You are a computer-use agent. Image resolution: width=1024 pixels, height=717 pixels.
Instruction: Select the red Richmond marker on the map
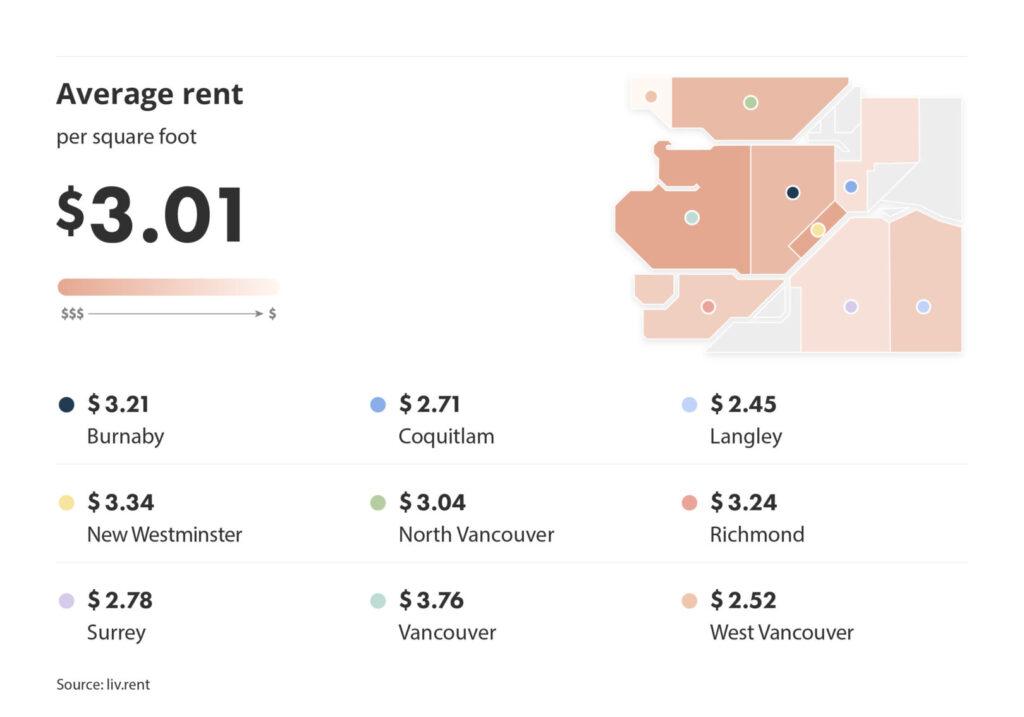pos(708,307)
